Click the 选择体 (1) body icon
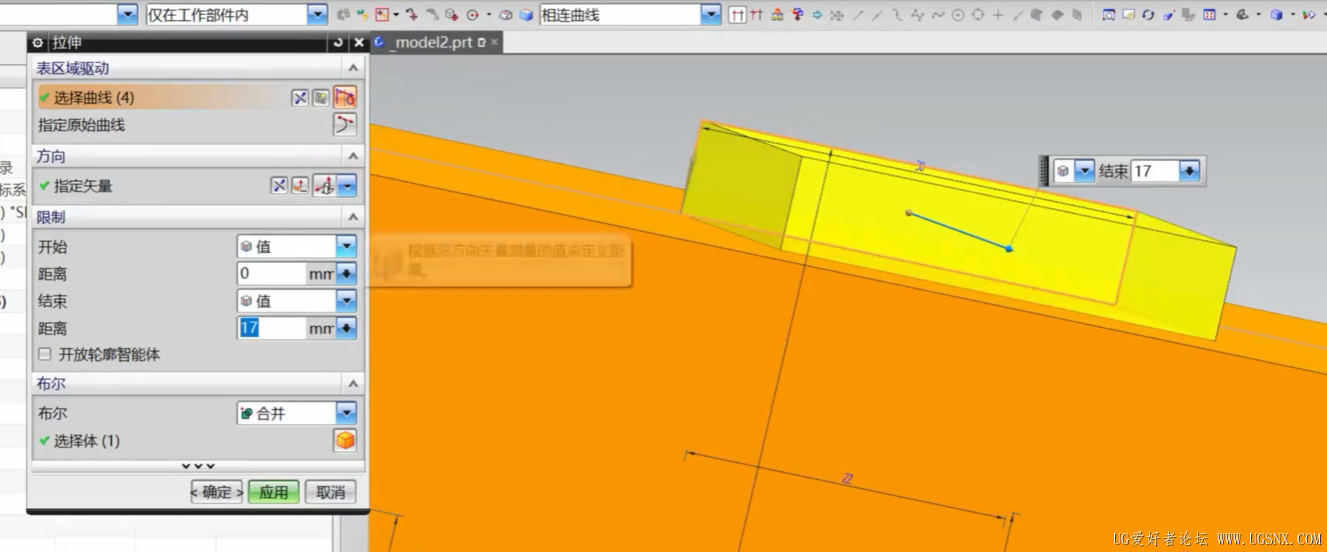Viewport: 1327px width, 552px height. click(345, 441)
